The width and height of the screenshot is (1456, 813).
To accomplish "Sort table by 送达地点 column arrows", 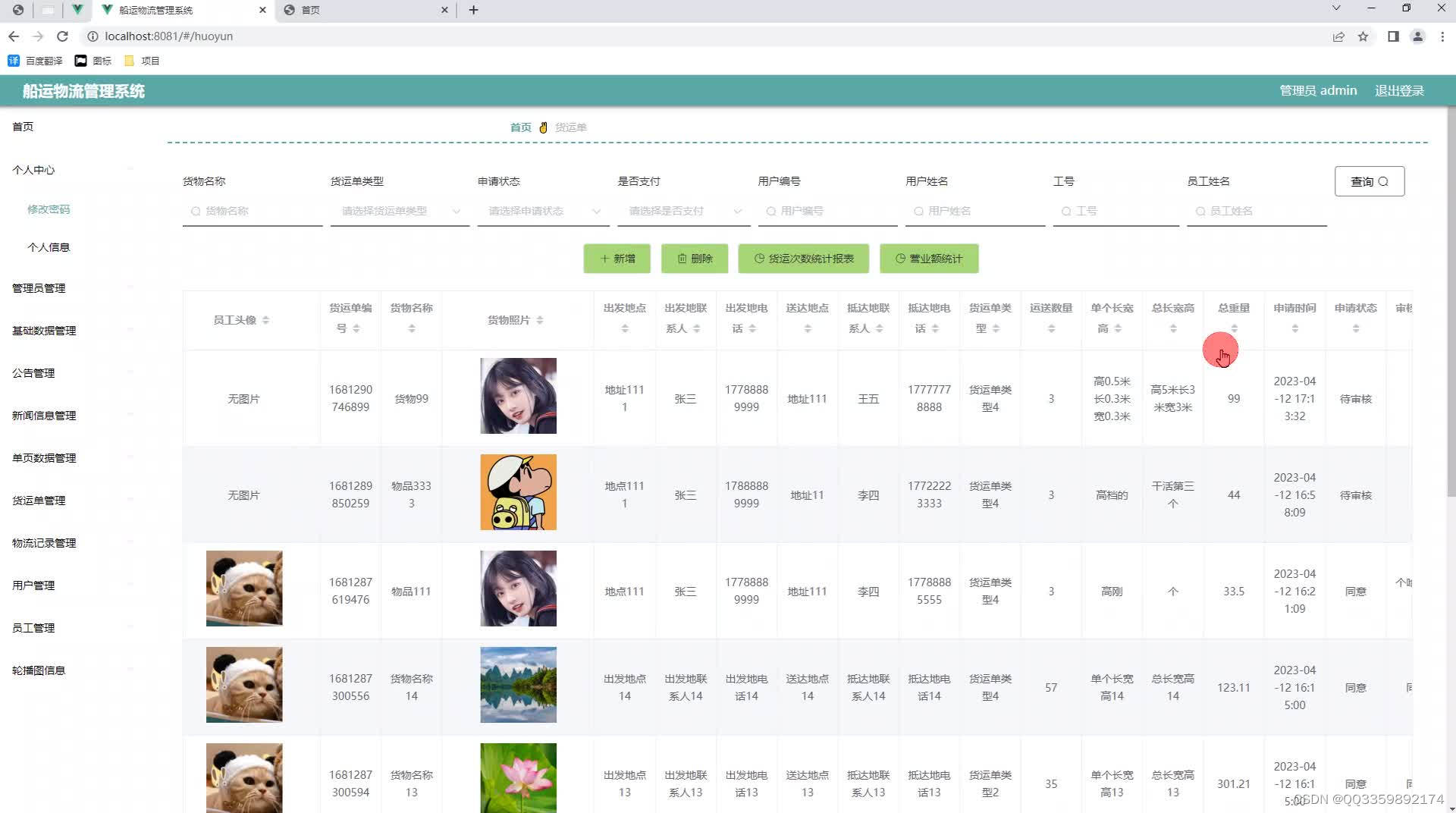I will pos(808,329).
